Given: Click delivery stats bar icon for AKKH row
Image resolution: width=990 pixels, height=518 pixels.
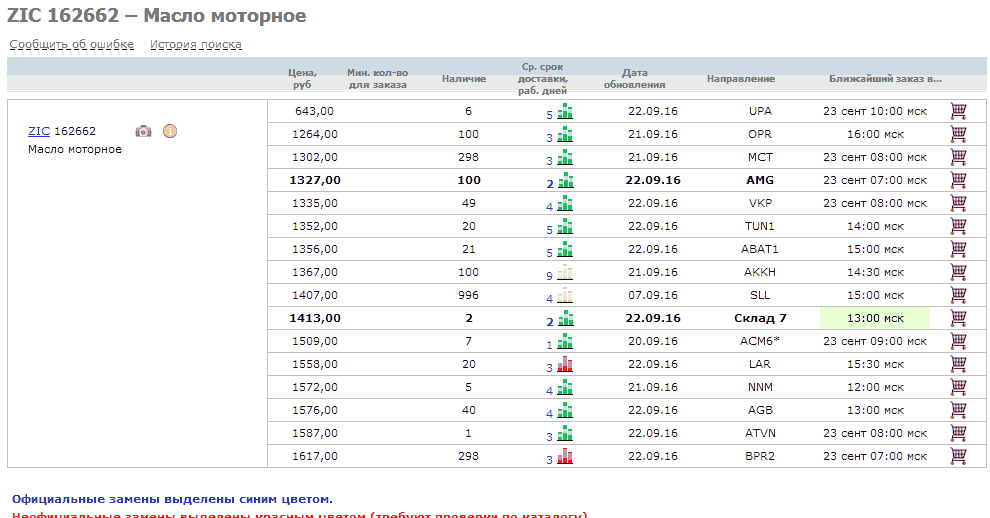Looking at the screenshot, I should coord(565,272).
